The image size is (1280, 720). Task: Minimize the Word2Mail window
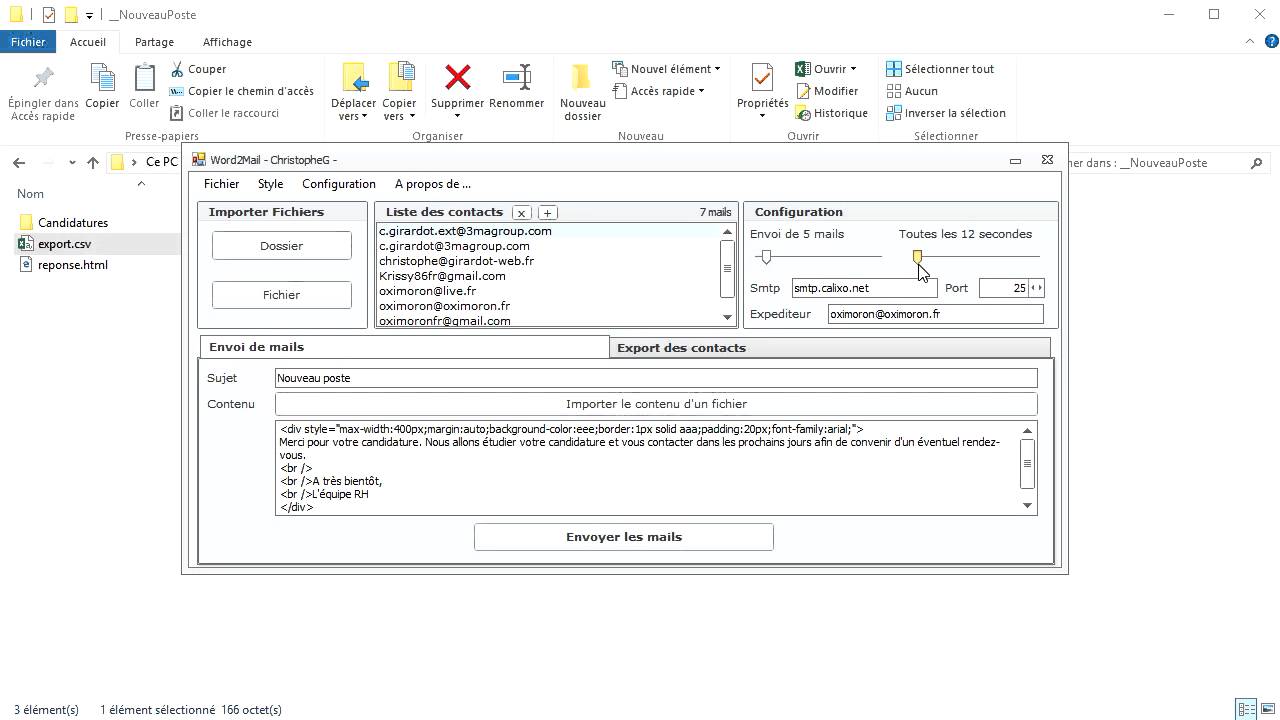(1015, 160)
